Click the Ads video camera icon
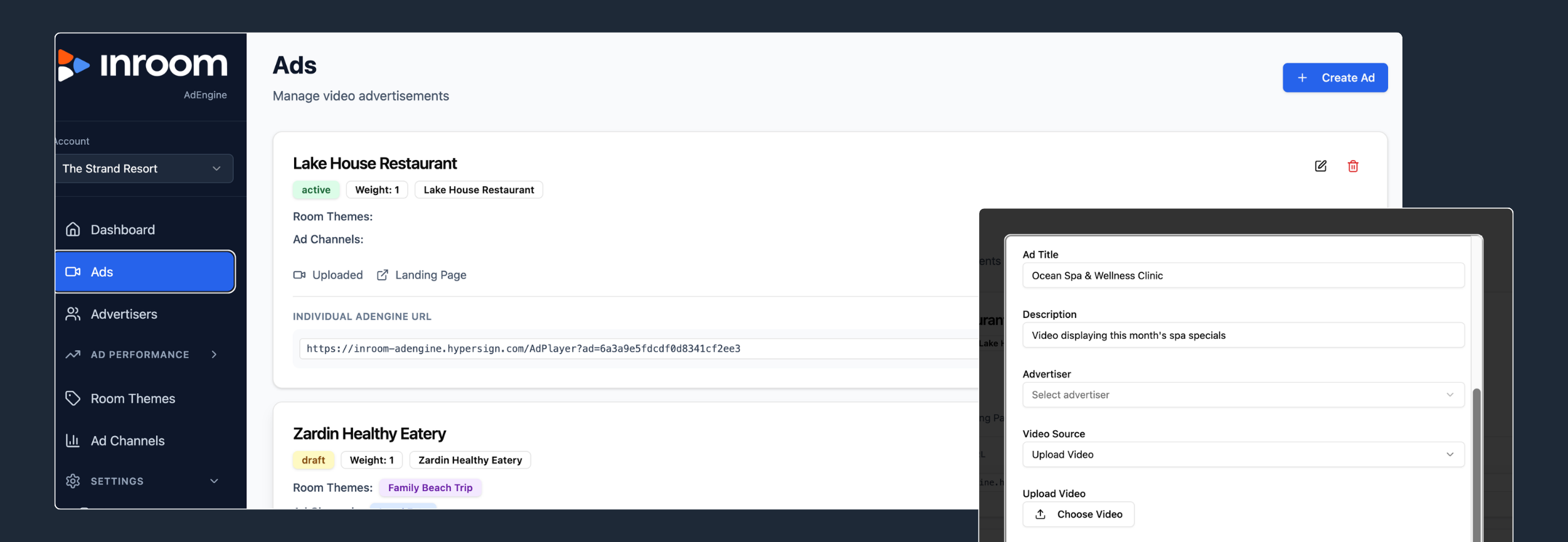This screenshot has height=542, width=1568. point(73,272)
